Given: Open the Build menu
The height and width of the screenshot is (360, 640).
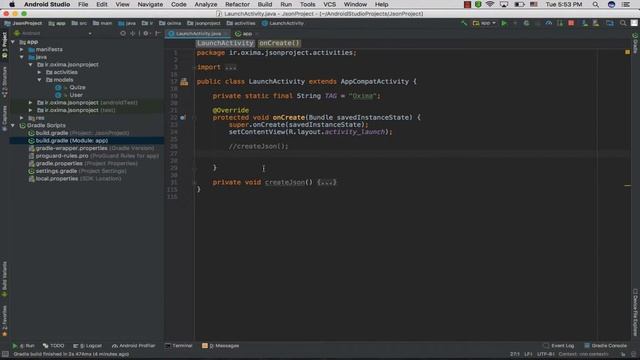Looking at the screenshot, I should (x=264, y=4).
